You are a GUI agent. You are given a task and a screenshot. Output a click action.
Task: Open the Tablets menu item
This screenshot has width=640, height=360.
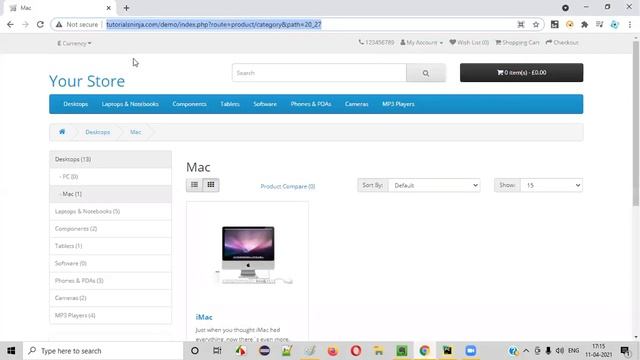point(230,104)
